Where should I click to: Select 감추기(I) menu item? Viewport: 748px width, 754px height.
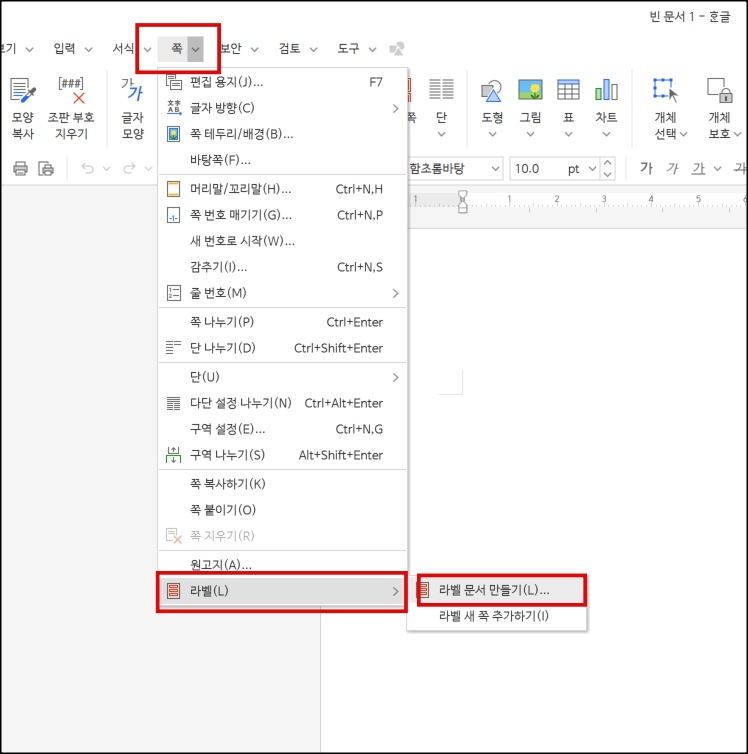[283, 267]
